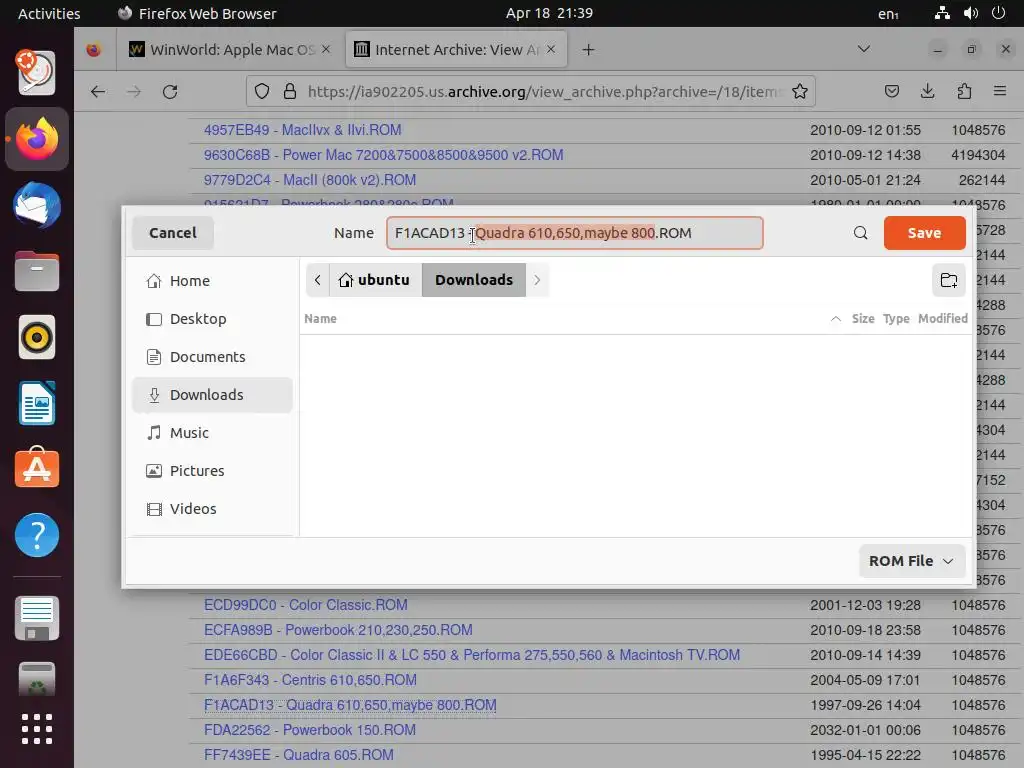Open the Quadra 605.ROM link
This screenshot has height=768, width=1024.
click(x=298, y=755)
